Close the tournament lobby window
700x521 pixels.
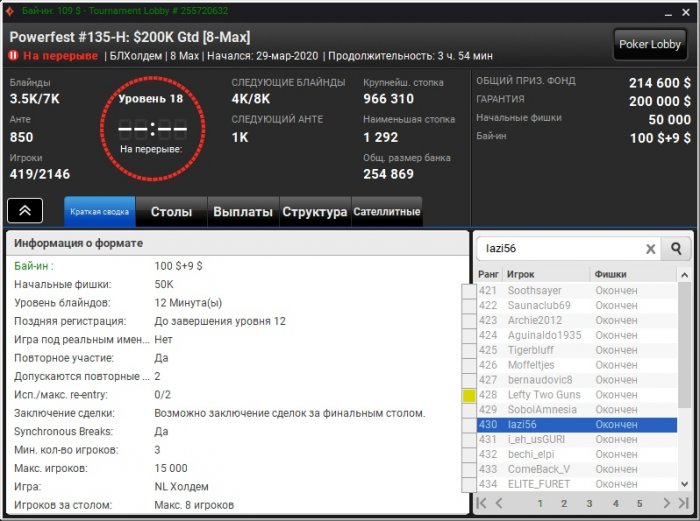pos(686,13)
